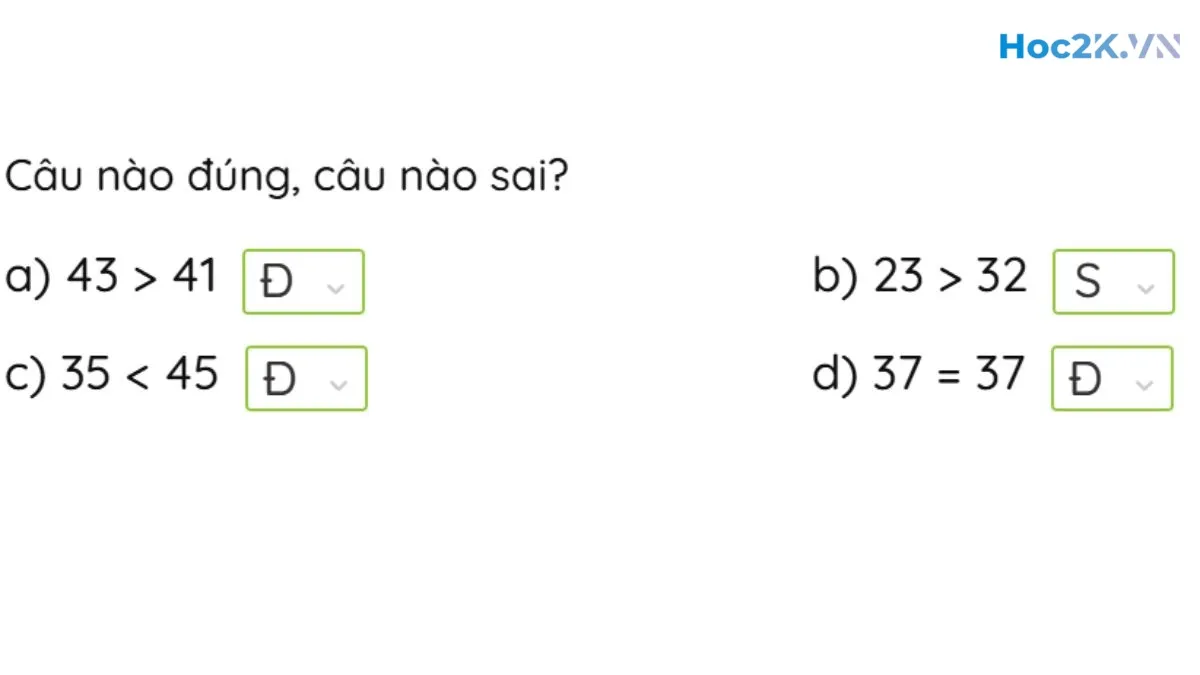Click the chevron arrow beside 37 = 37
This screenshot has height=675, width=1200.
(x=1145, y=383)
